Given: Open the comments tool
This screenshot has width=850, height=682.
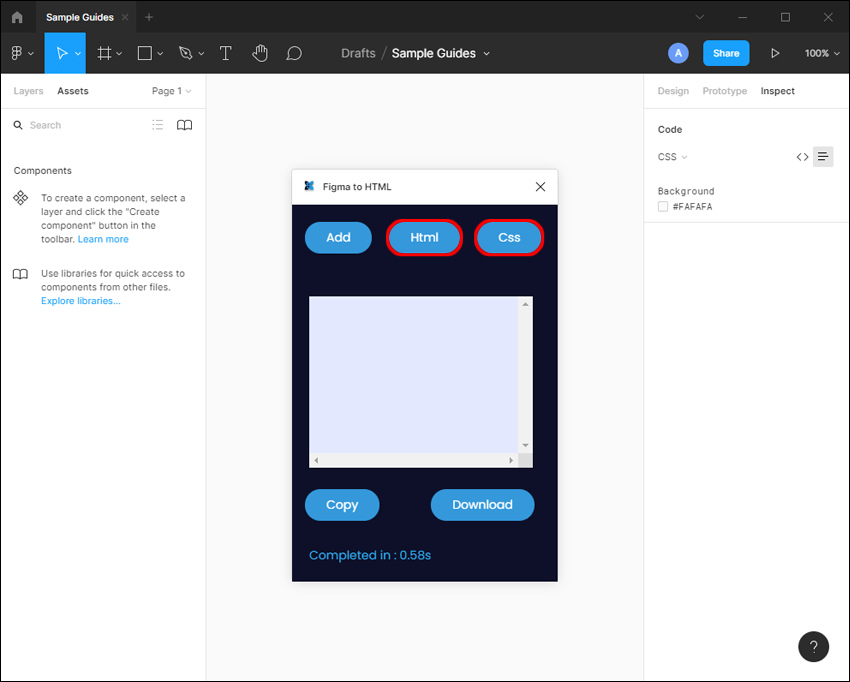Looking at the screenshot, I should click(x=294, y=53).
